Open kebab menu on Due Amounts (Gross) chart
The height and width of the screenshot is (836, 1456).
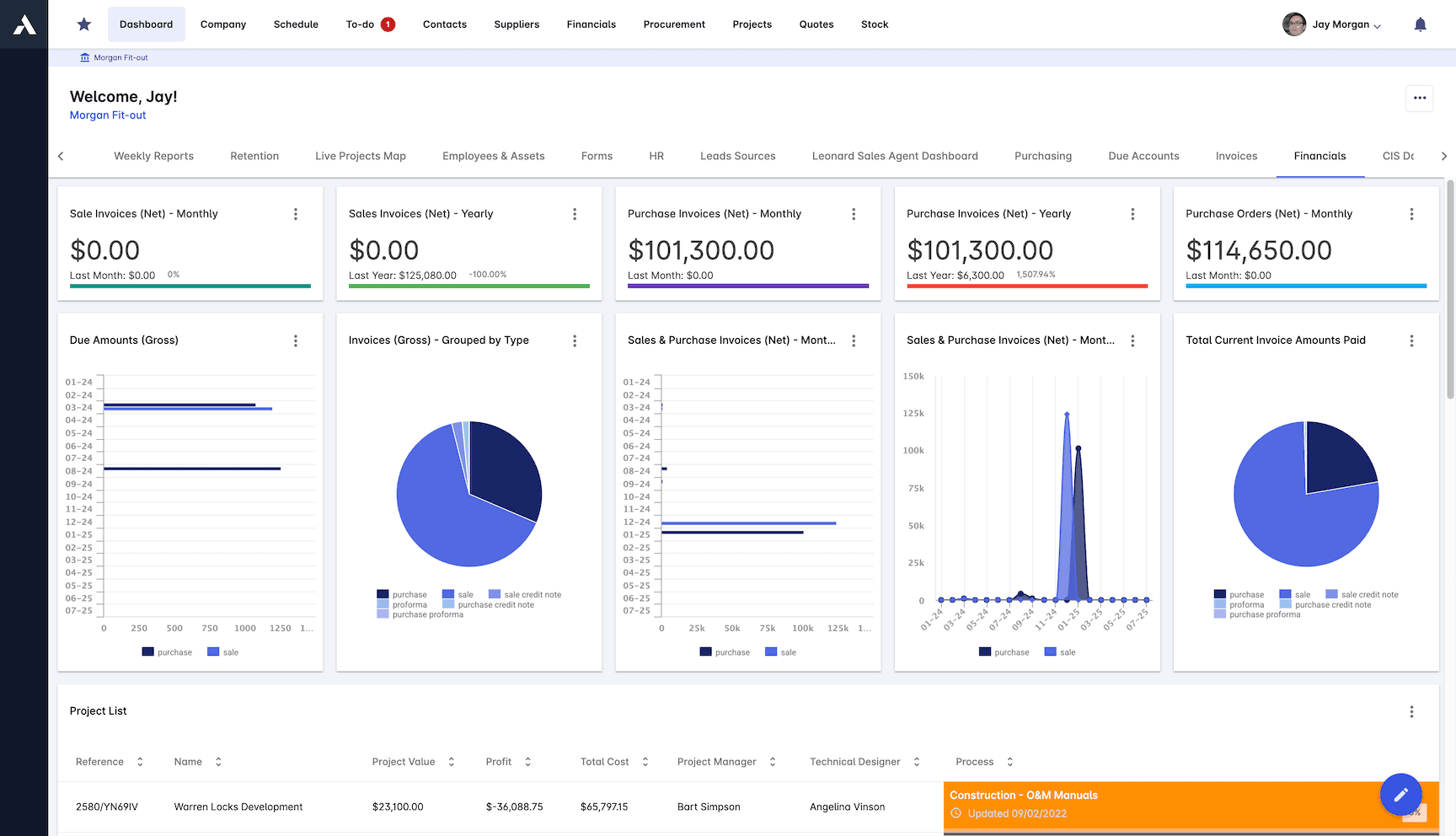(x=296, y=340)
